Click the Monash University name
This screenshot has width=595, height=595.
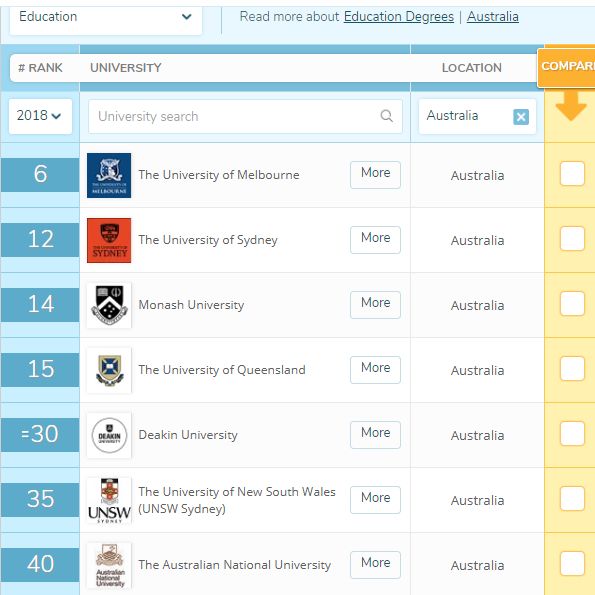point(191,305)
